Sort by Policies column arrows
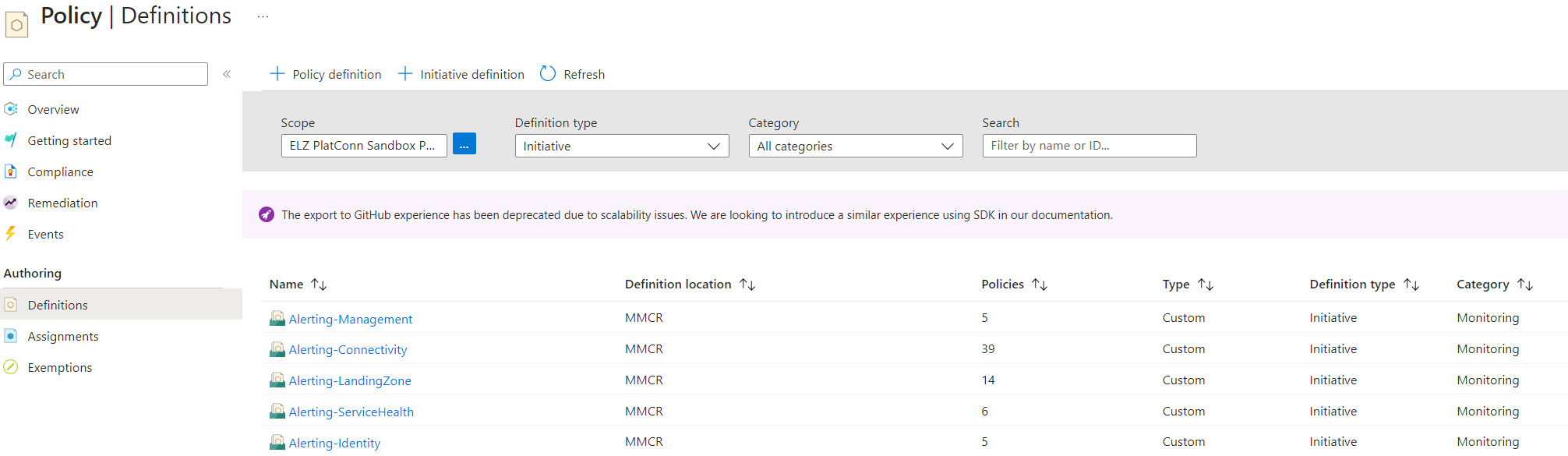1568x456 pixels. (1040, 285)
